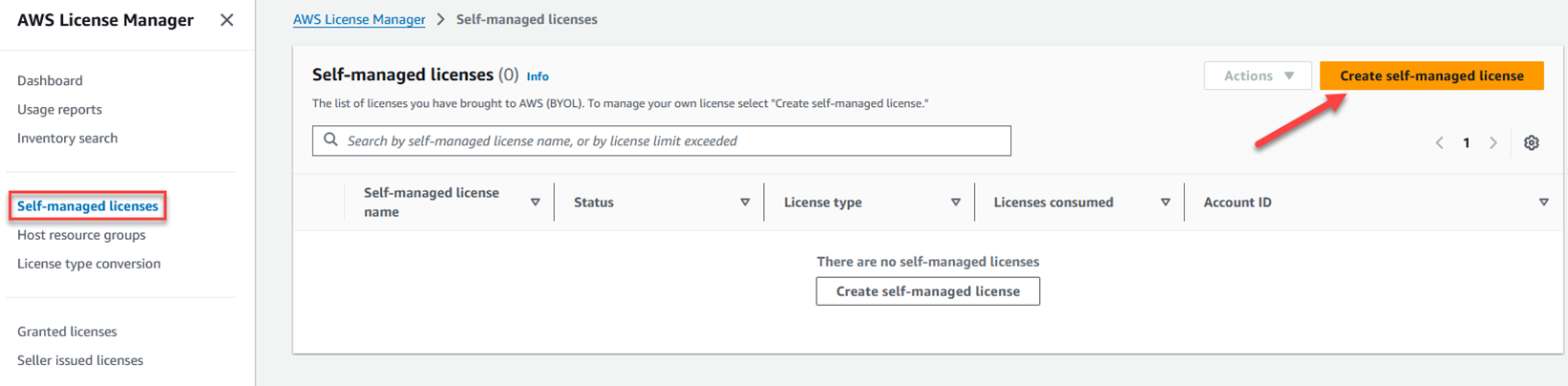
Task: Sort by Self-managed license name column arrow
Action: pos(535,203)
